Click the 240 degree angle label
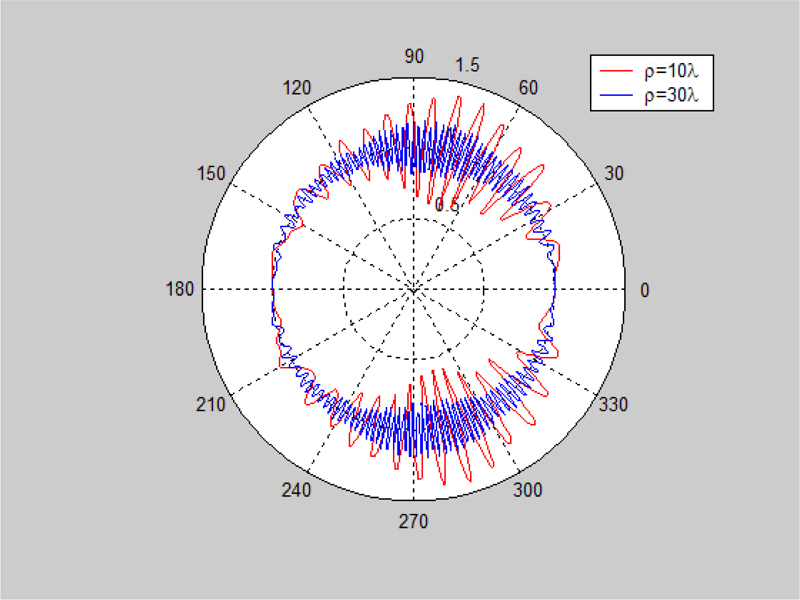 [297, 490]
